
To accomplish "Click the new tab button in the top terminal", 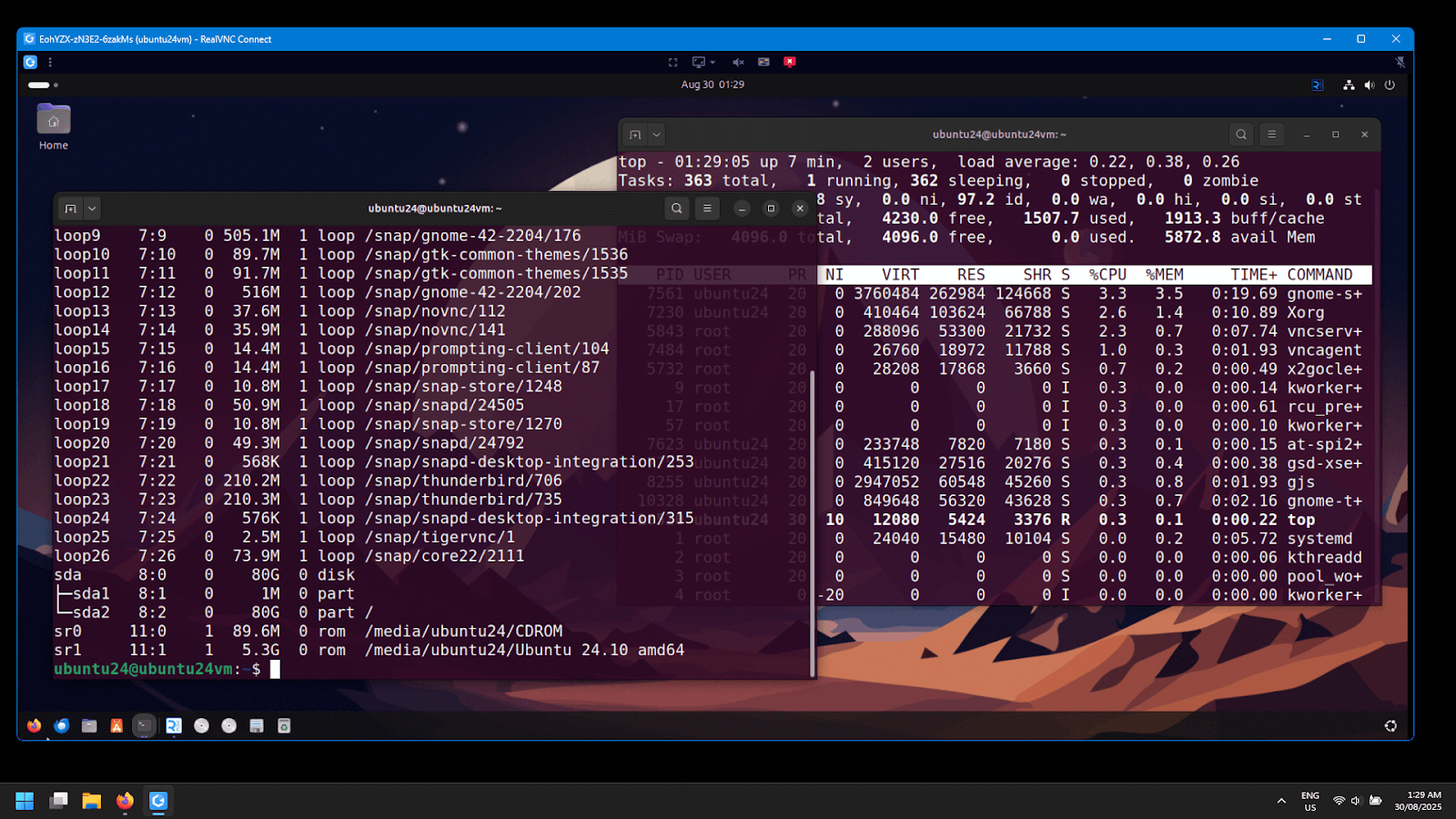I will [x=635, y=135].
